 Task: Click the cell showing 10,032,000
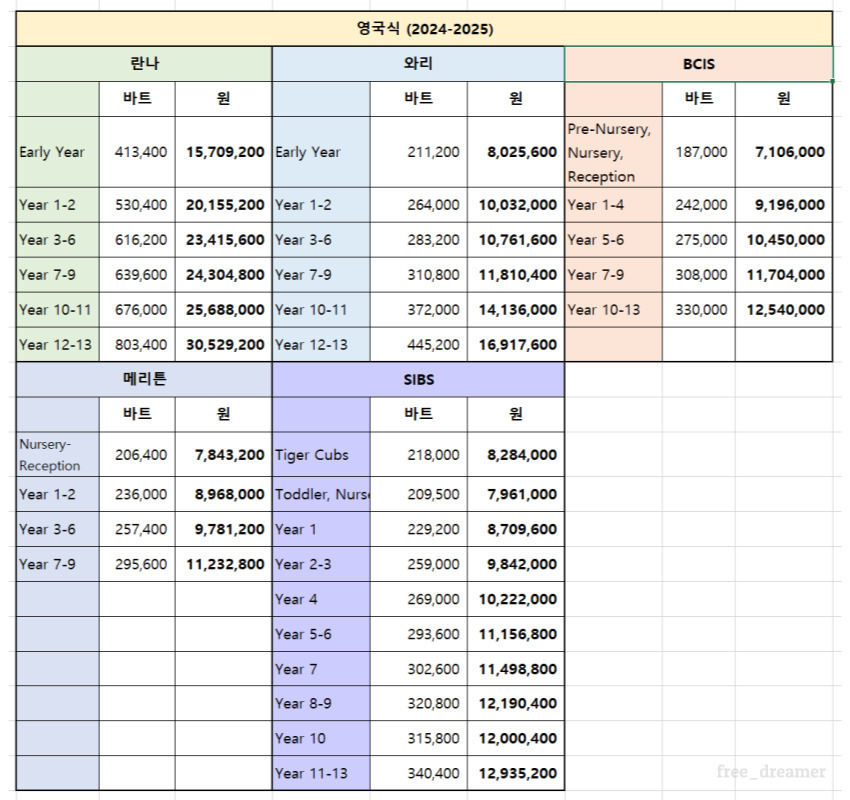[516, 205]
